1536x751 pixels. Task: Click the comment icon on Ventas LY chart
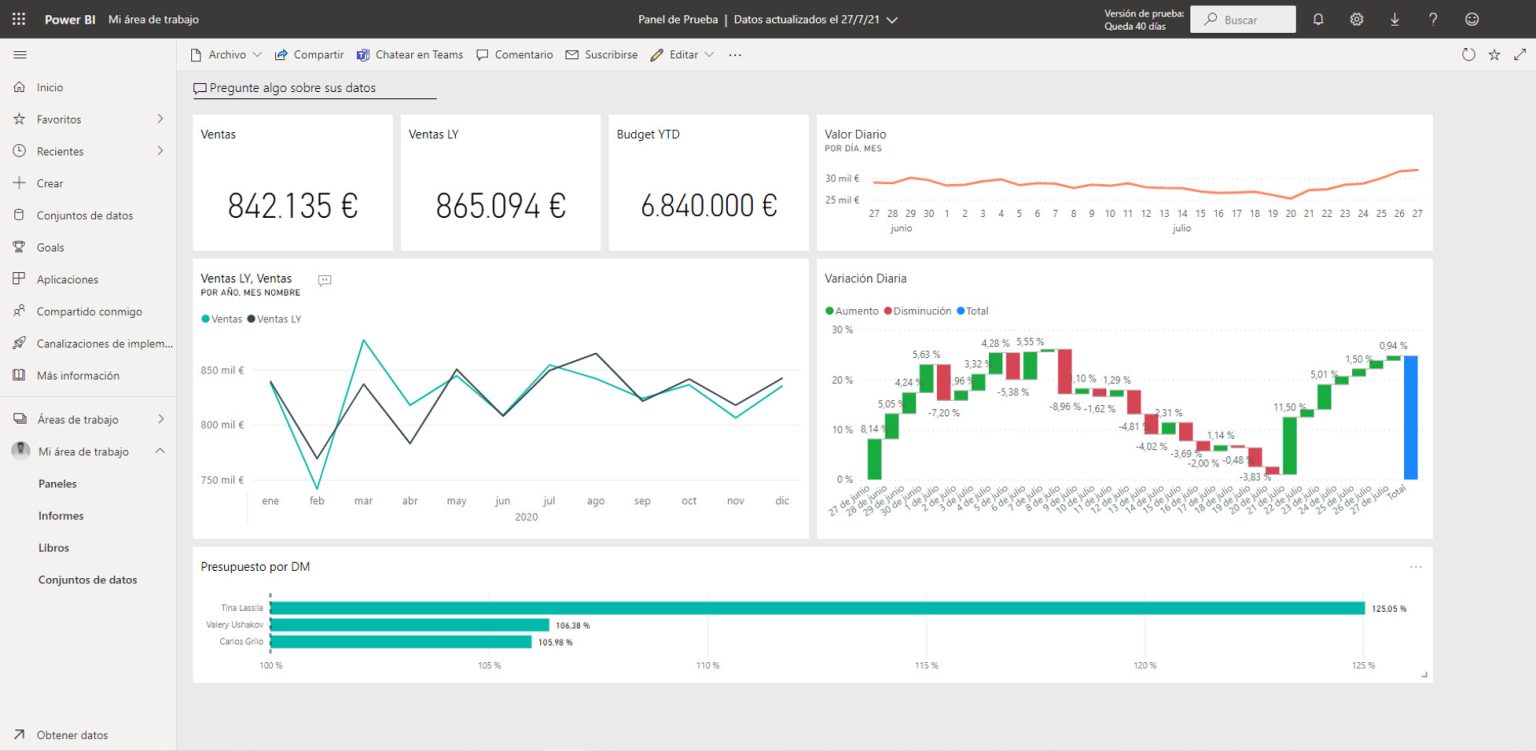point(324,281)
